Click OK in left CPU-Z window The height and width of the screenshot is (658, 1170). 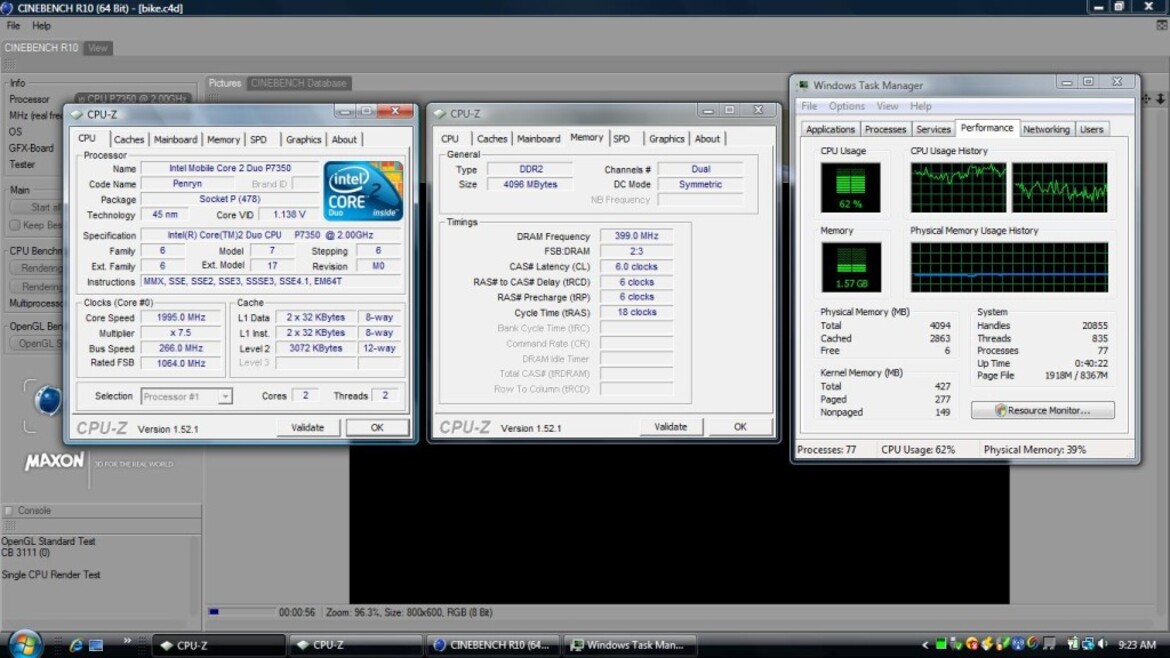coord(377,427)
